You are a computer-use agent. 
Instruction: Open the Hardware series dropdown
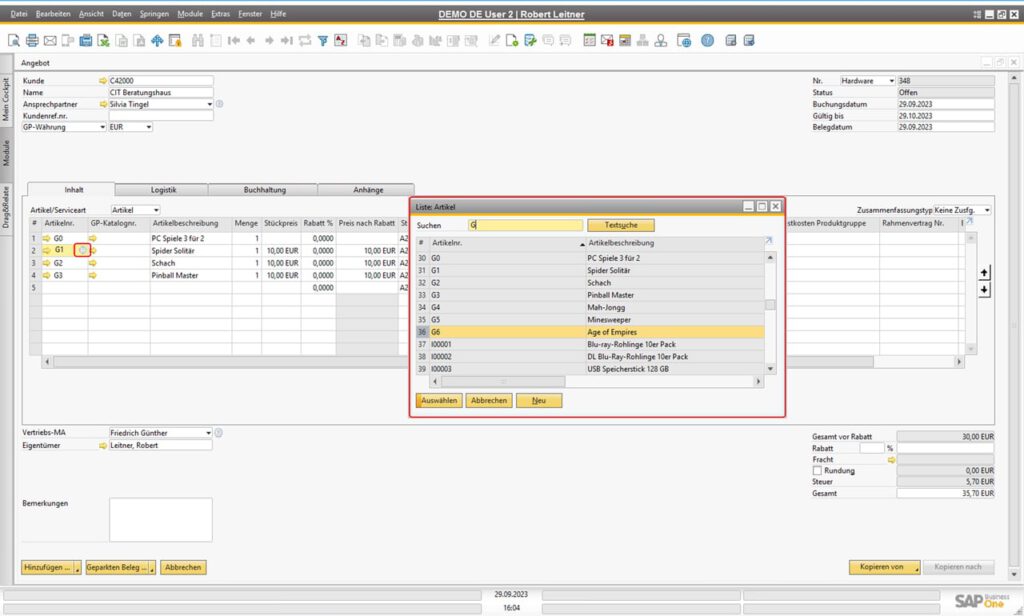[x=891, y=81]
